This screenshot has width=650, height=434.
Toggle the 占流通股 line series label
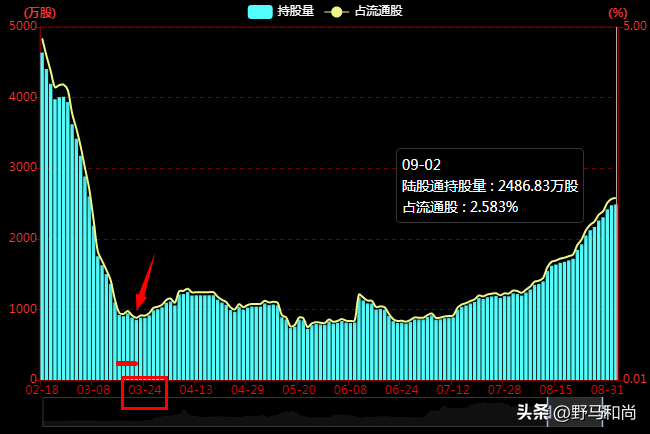click(x=378, y=11)
